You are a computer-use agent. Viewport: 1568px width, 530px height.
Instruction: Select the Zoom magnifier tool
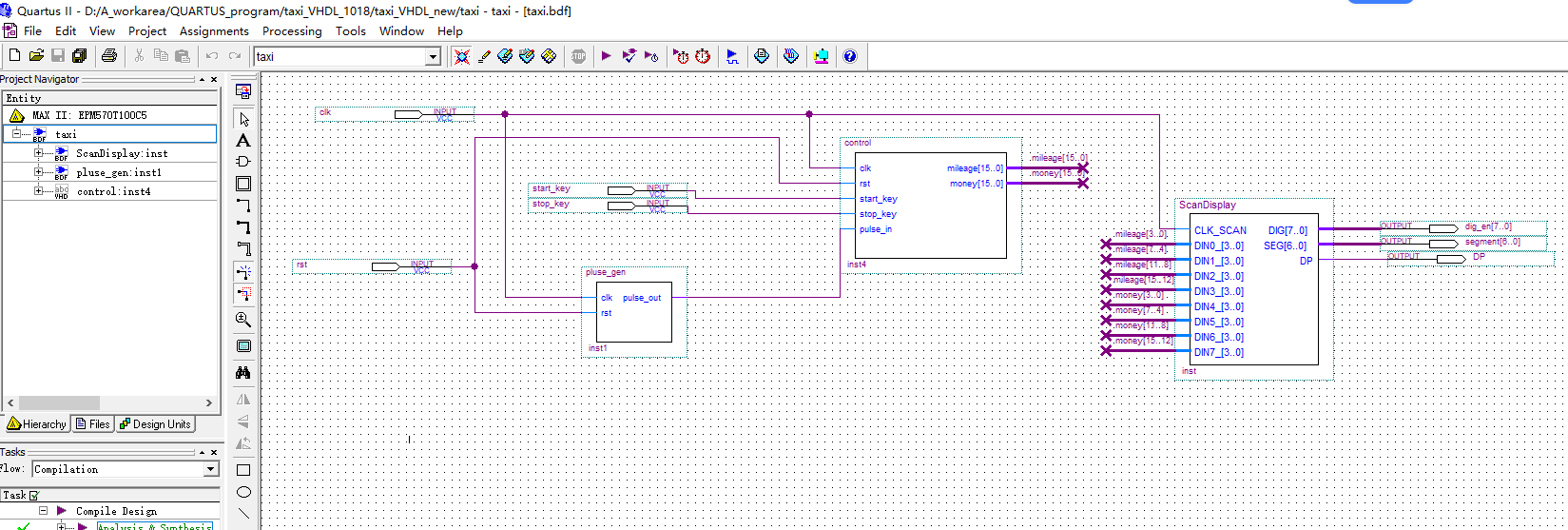(243, 320)
